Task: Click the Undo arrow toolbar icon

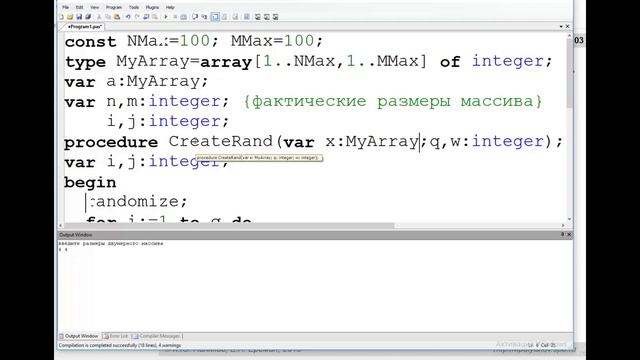Action: point(128,17)
